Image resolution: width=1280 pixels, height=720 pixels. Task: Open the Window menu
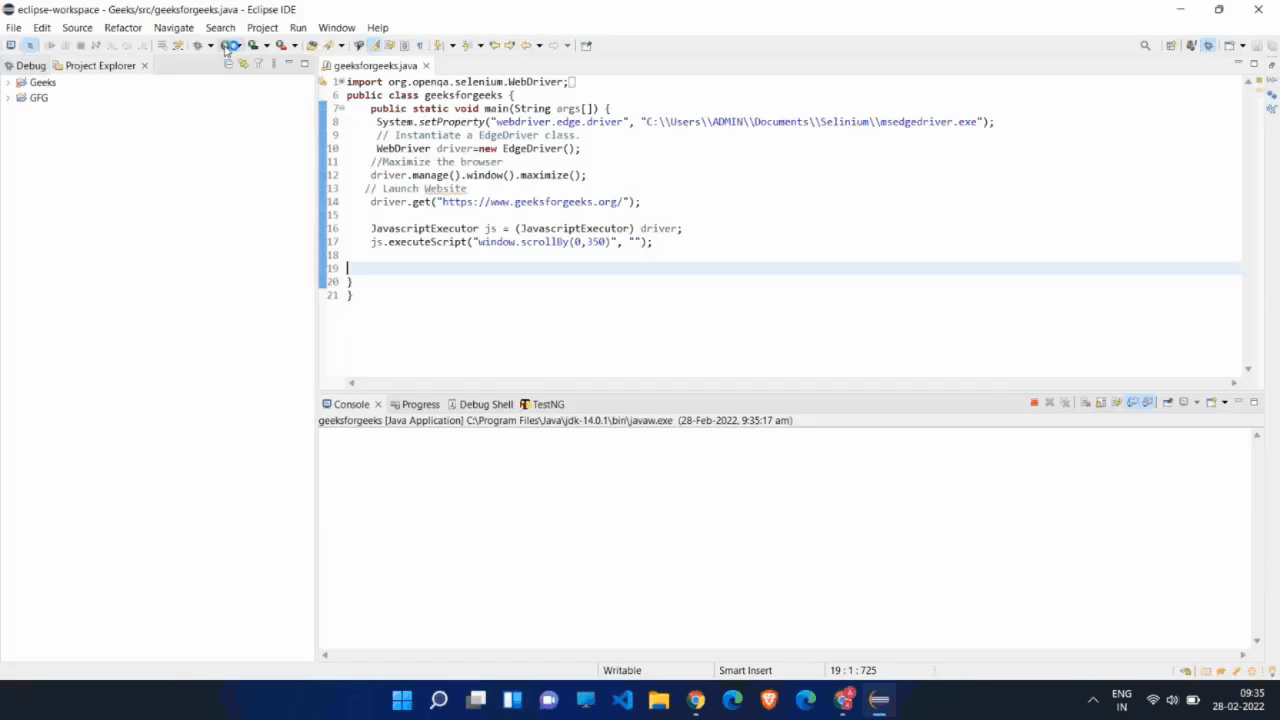point(337,28)
